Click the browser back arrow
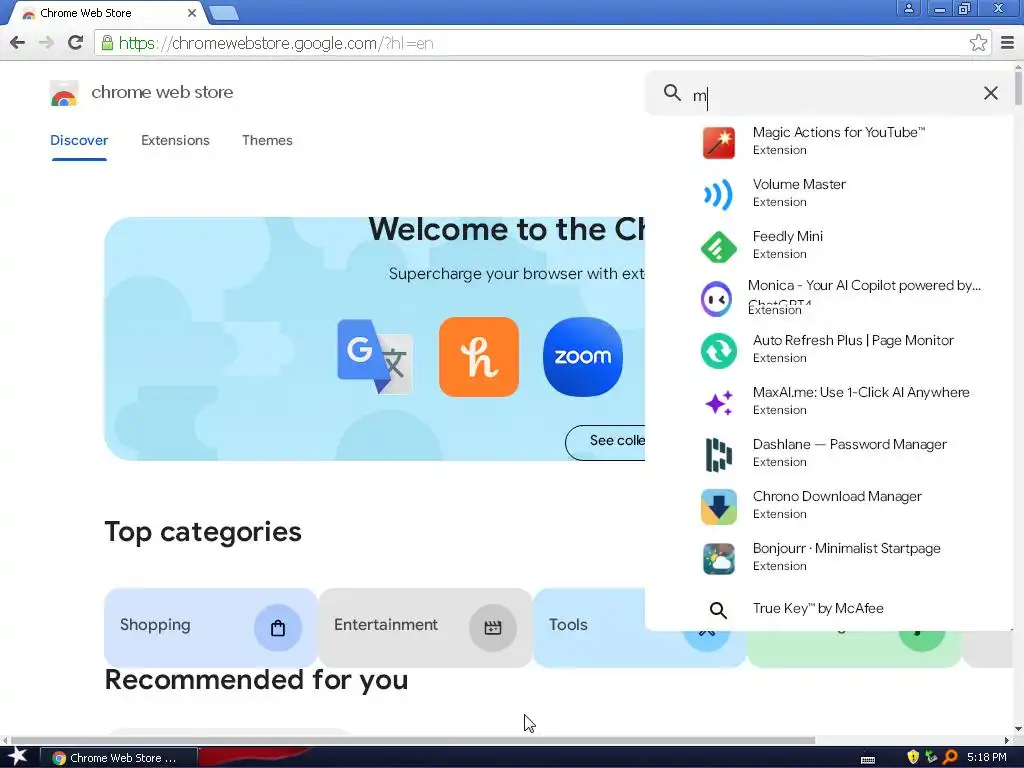Viewport: 1024px width, 768px height. [18, 43]
